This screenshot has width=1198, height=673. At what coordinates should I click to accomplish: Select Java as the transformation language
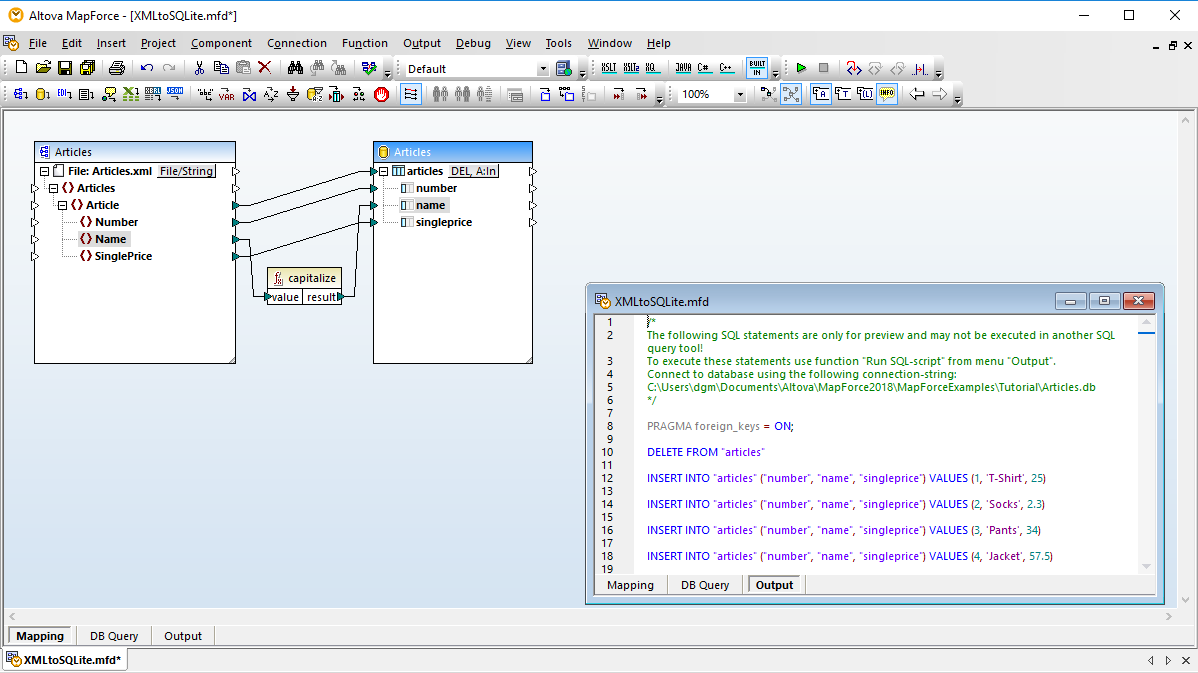[x=683, y=68]
